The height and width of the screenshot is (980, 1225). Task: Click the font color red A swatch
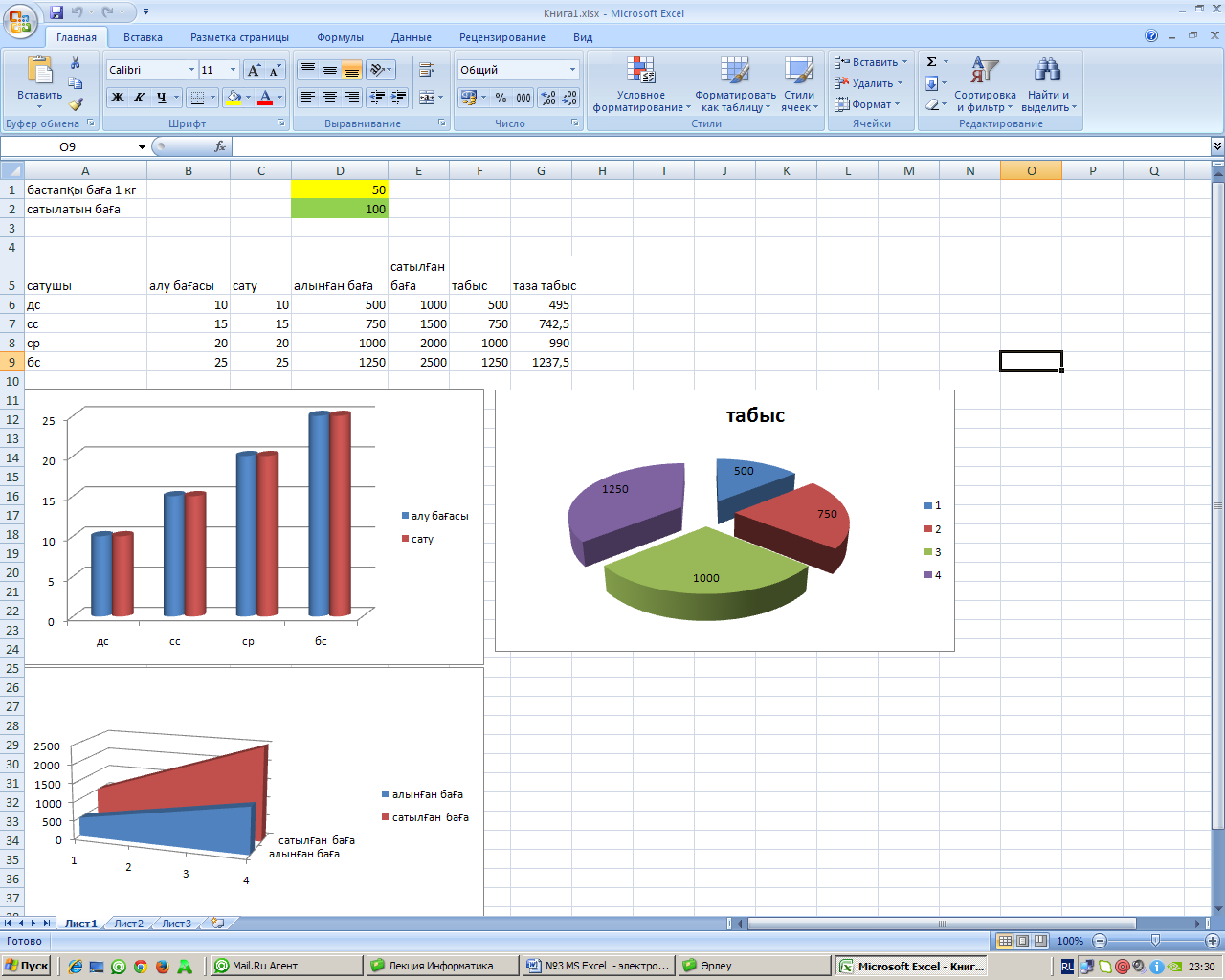266,98
